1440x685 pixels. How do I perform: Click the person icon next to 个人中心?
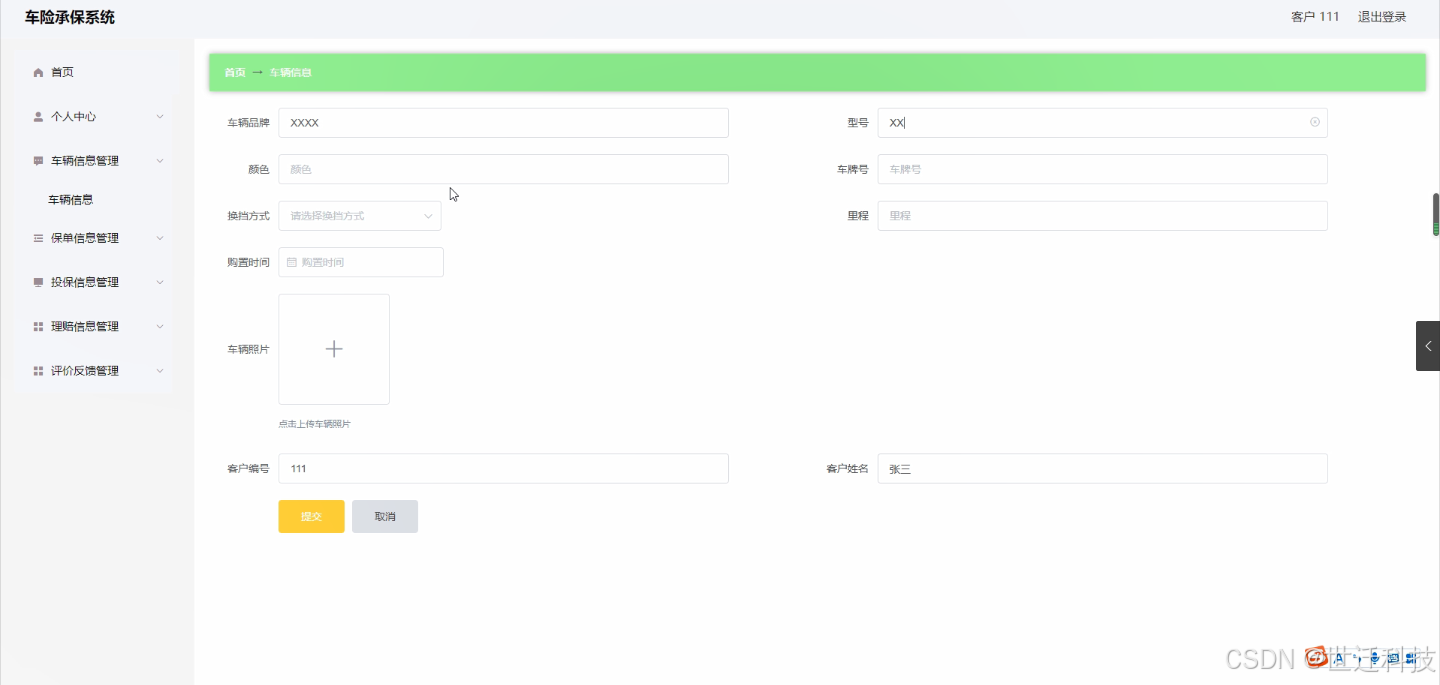pyautogui.click(x=36, y=116)
